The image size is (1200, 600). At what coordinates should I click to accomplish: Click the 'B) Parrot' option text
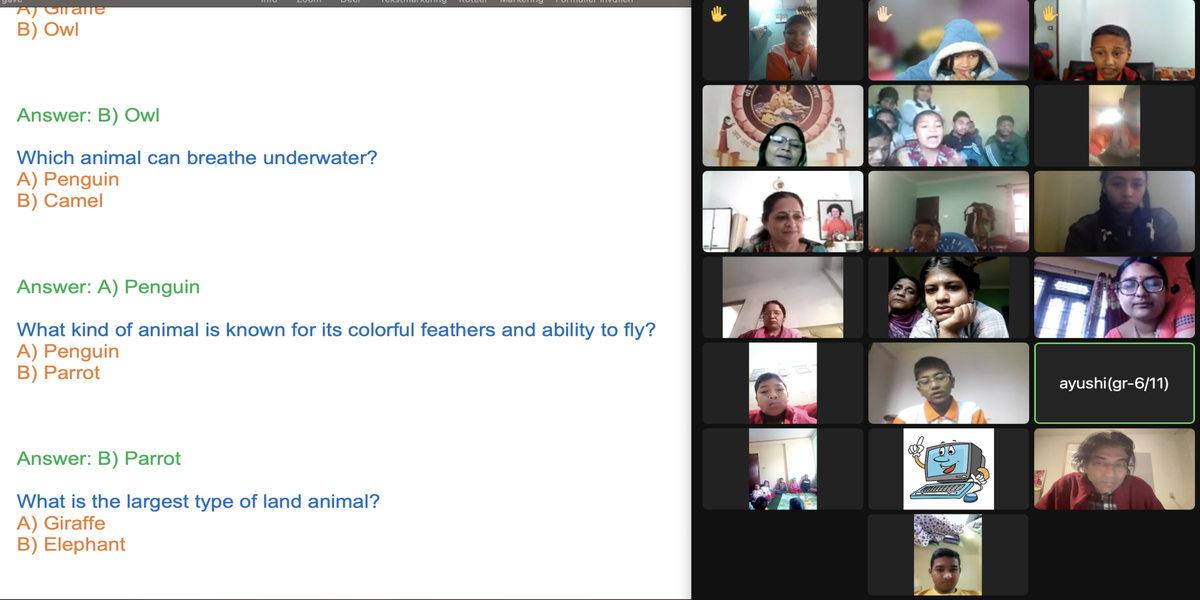point(59,373)
